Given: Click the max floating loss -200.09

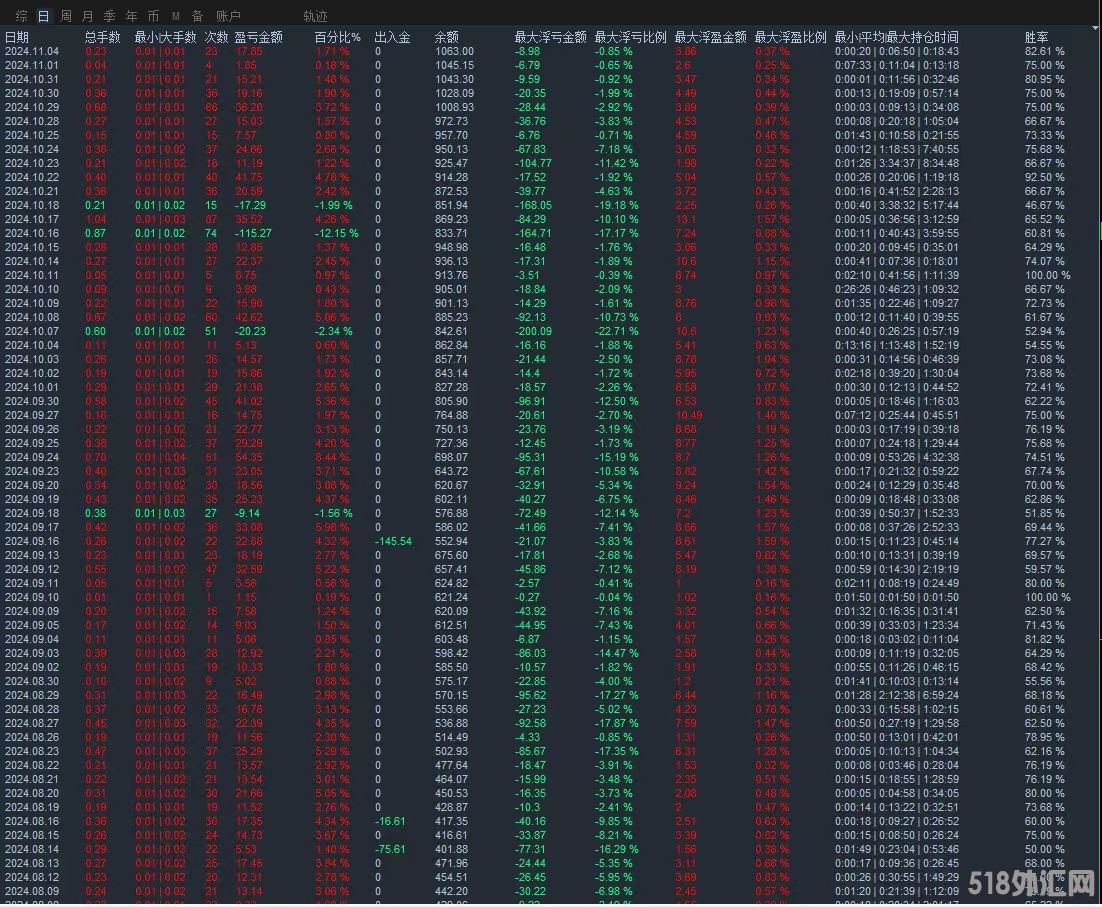Looking at the screenshot, I should pos(533,331).
